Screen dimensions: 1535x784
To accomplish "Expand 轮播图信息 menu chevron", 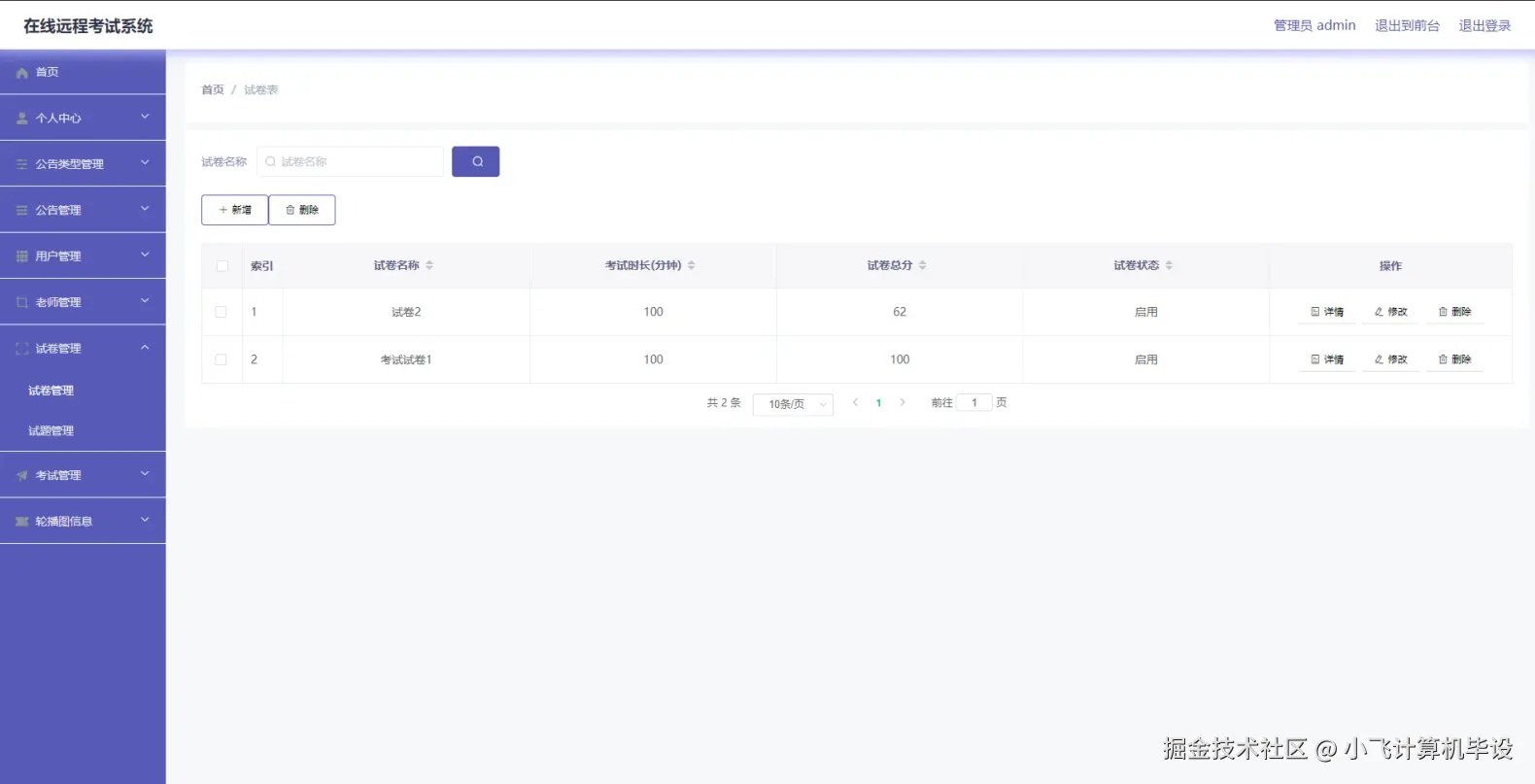I will [145, 520].
